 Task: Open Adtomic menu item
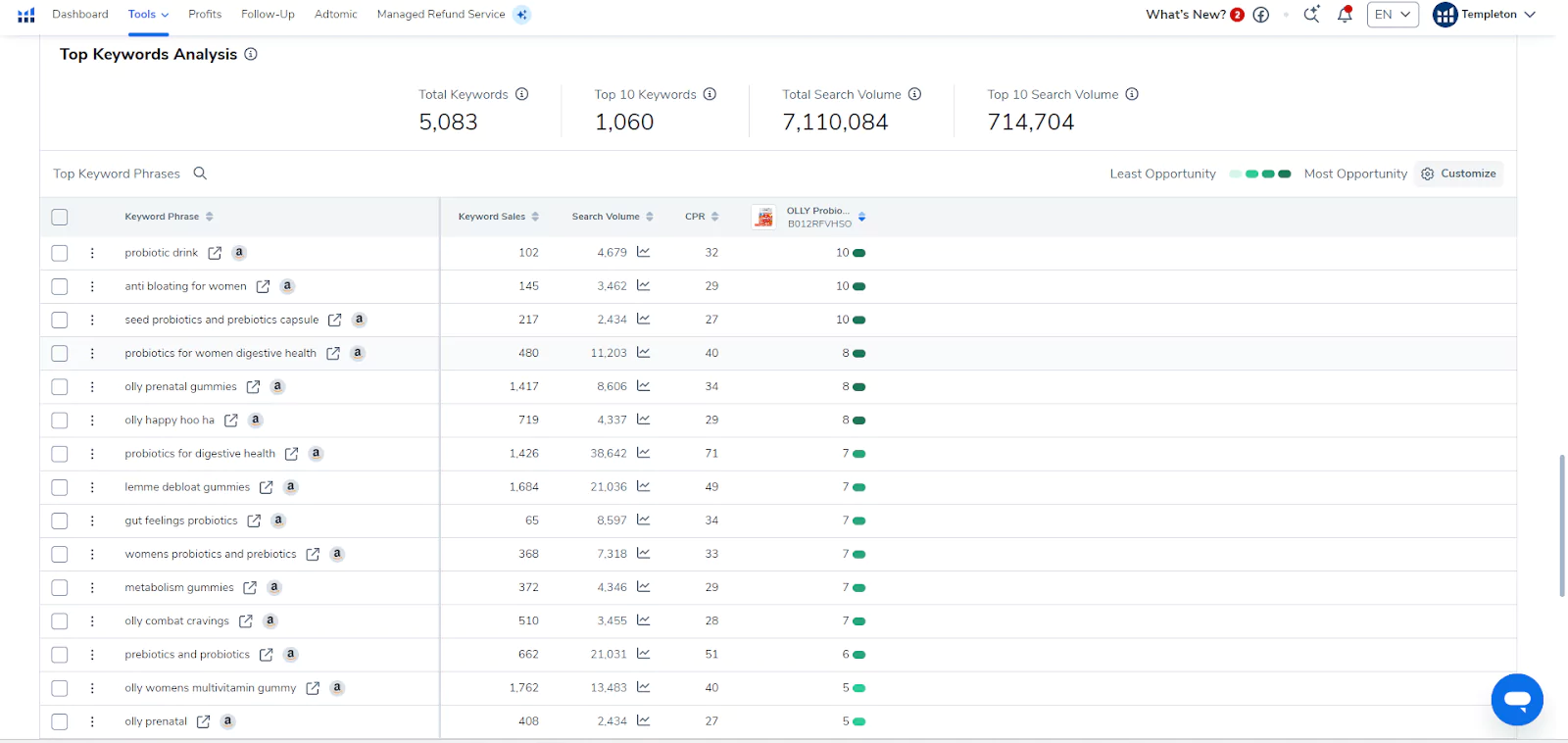pyautogui.click(x=336, y=15)
